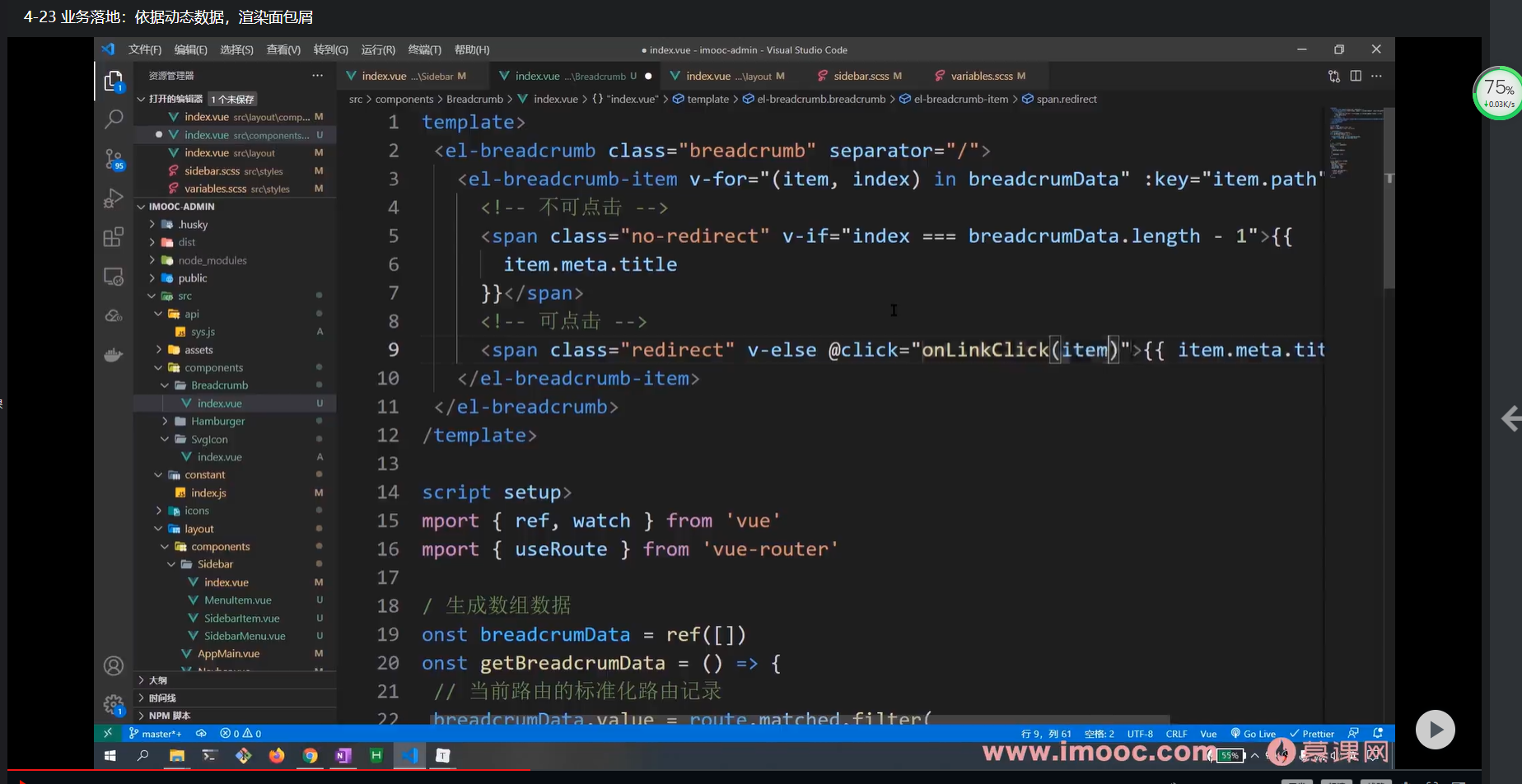Open Windows Start button on taskbar
The height and width of the screenshot is (784, 1522).
[110, 755]
